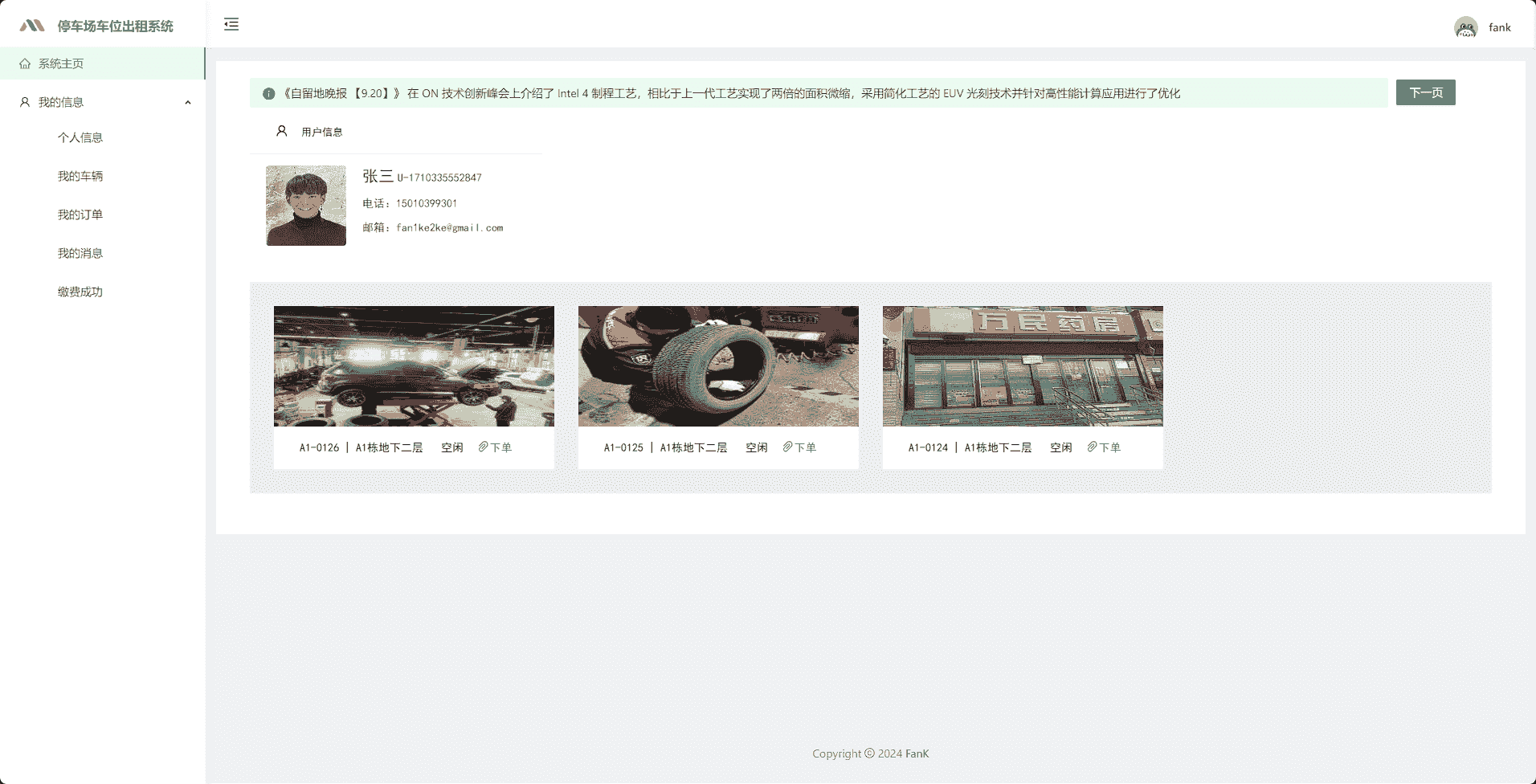The width and height of the screenshot is (1536, 784).
Task: Open 个人信息 in the sidebar
Action: [x=80, y=137]
